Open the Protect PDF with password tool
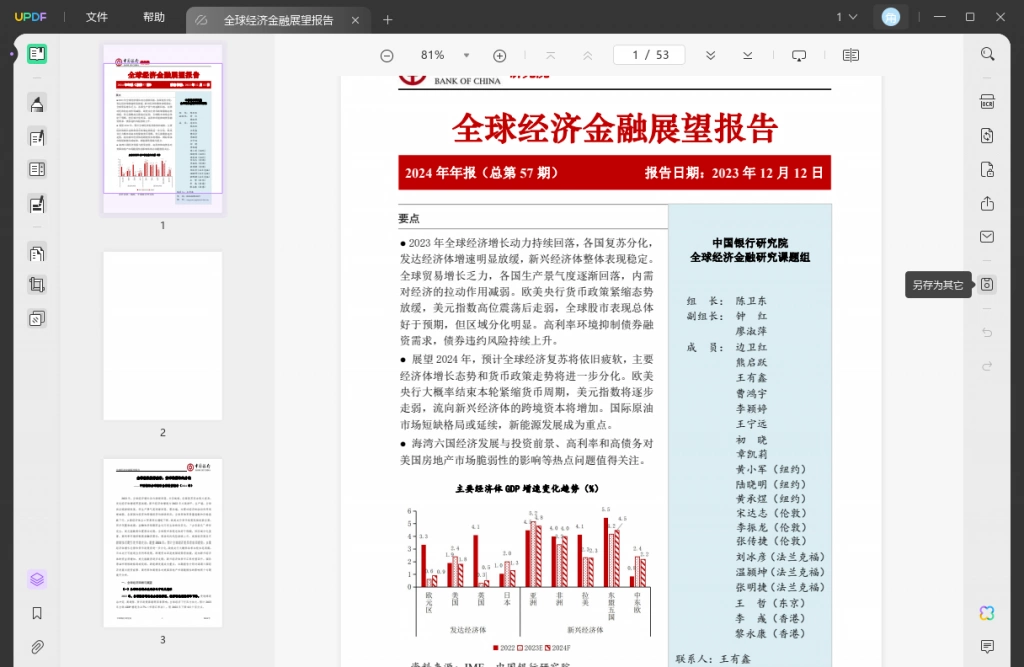Viewport: 1024px width, 667px height. (987, 170)
